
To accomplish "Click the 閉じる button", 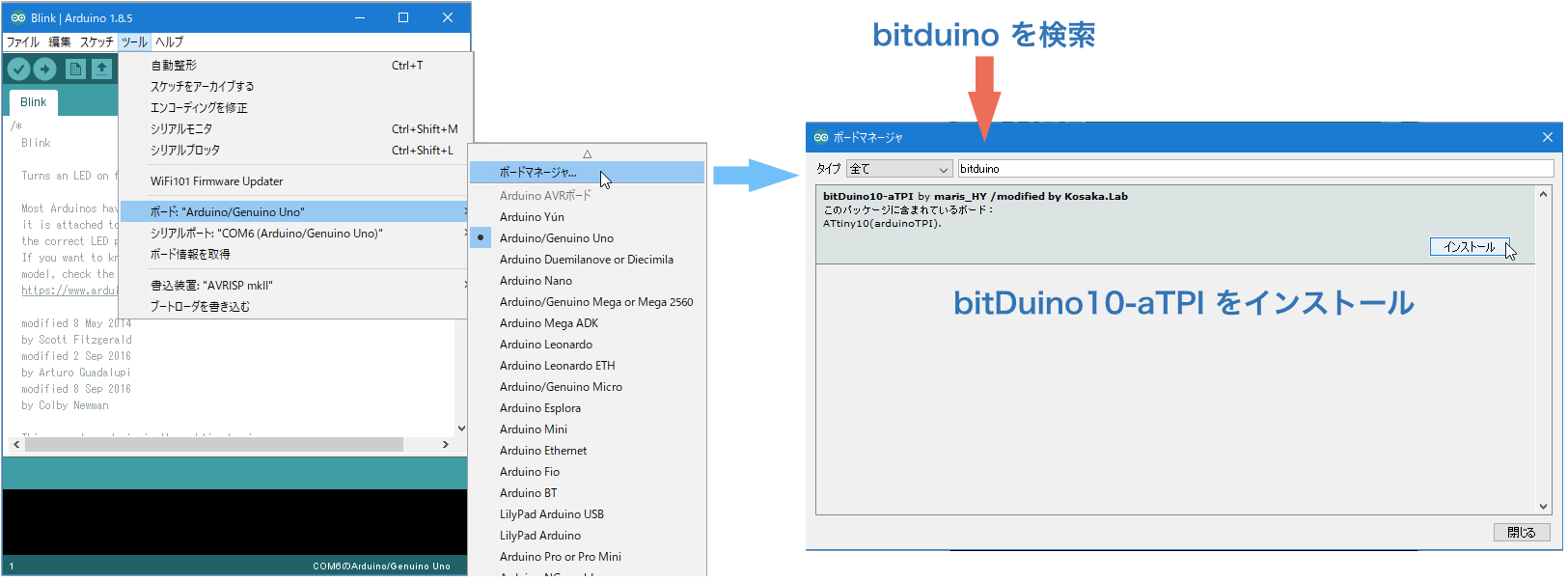I will pos(1522,533).
